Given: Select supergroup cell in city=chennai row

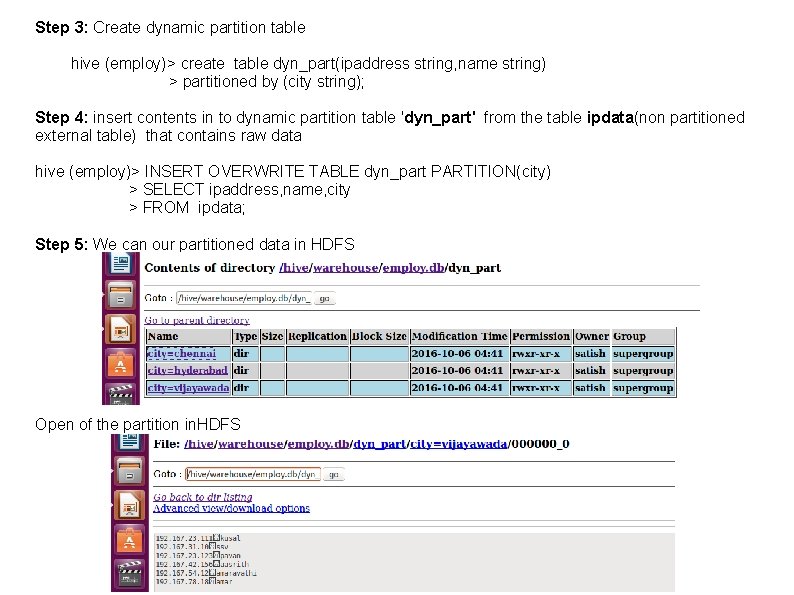Looking at the screenshot, I should tap(643, 353).
